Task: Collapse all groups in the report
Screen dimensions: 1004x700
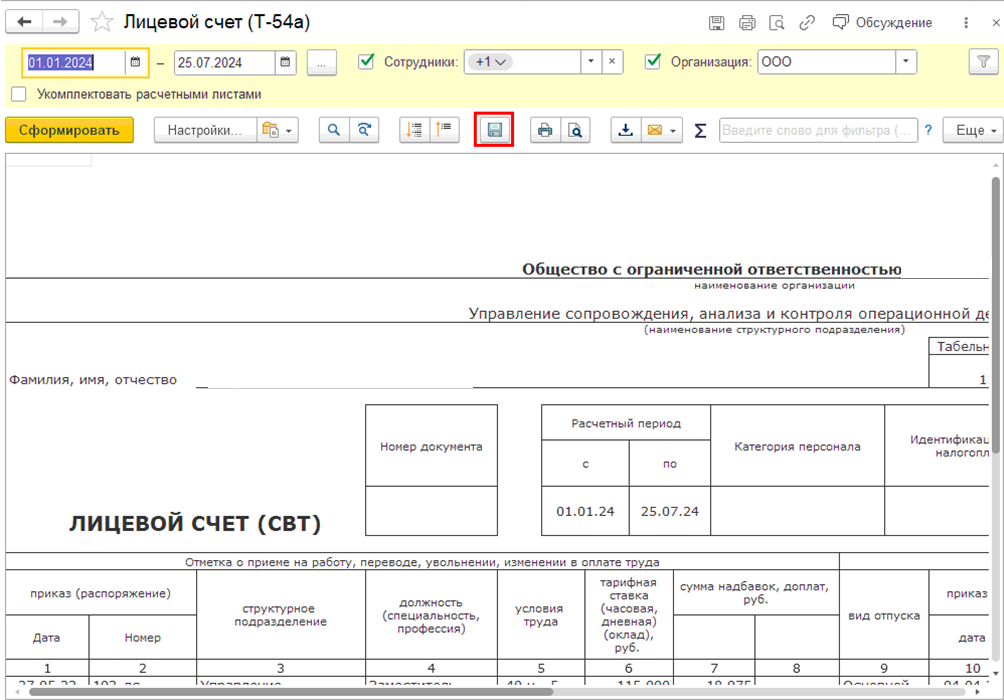Action: 444,130
